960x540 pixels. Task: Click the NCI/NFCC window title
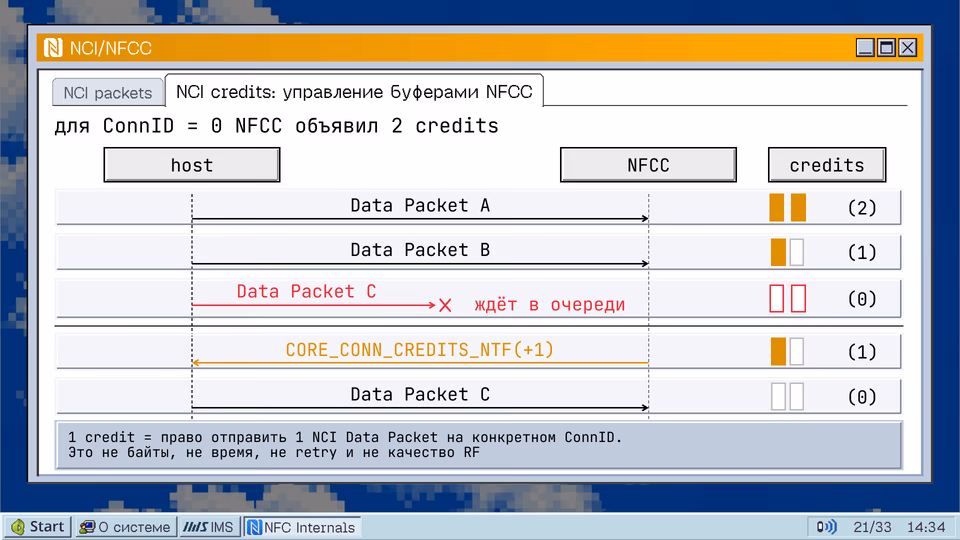coord(111,48)
